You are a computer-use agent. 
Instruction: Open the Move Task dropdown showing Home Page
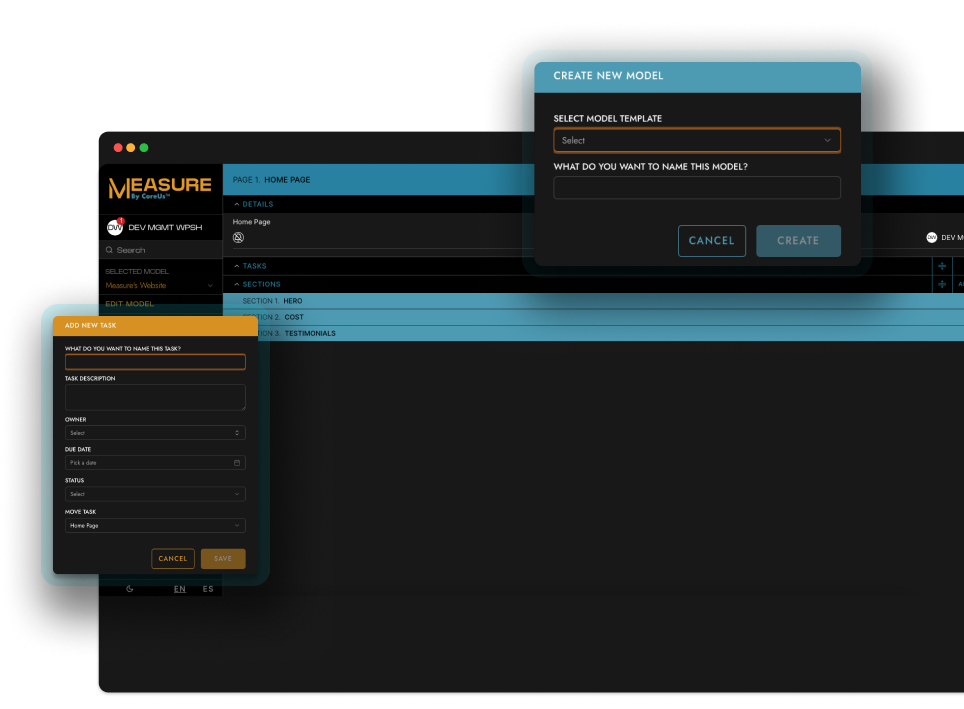[x=155, y=525]
